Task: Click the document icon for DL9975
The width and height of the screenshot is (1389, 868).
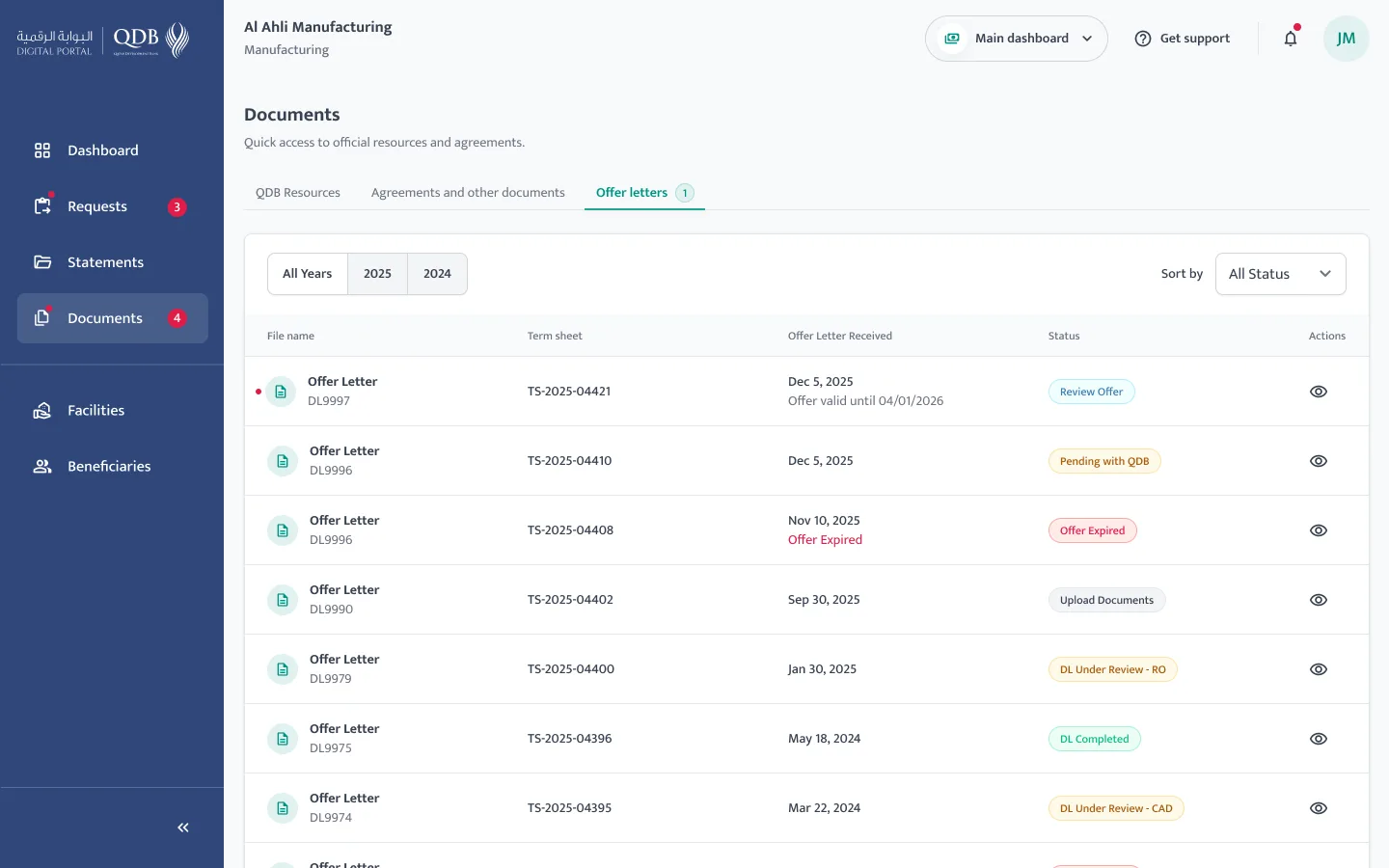Action: point(283,739)
